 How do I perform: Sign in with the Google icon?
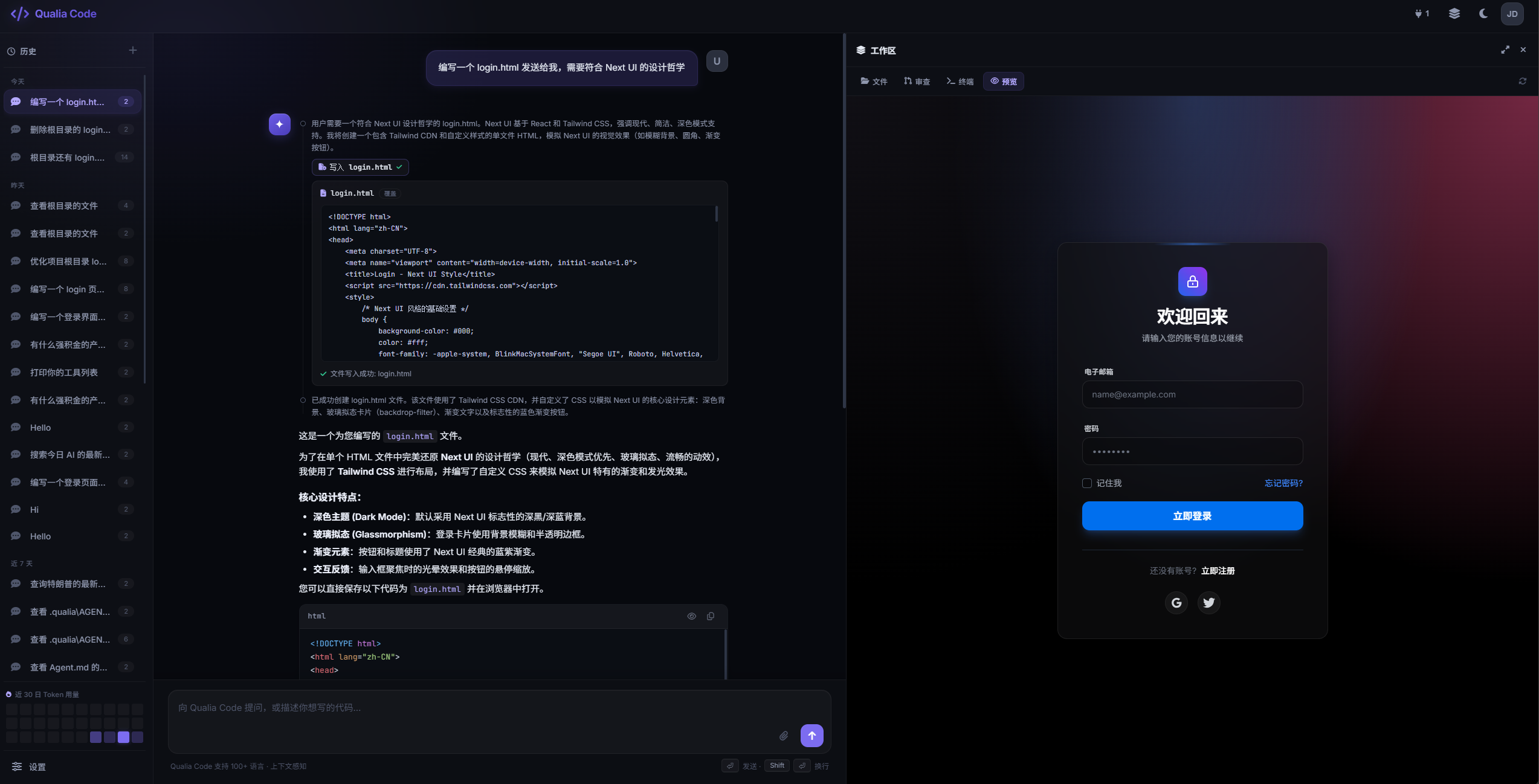(1176, 603)
